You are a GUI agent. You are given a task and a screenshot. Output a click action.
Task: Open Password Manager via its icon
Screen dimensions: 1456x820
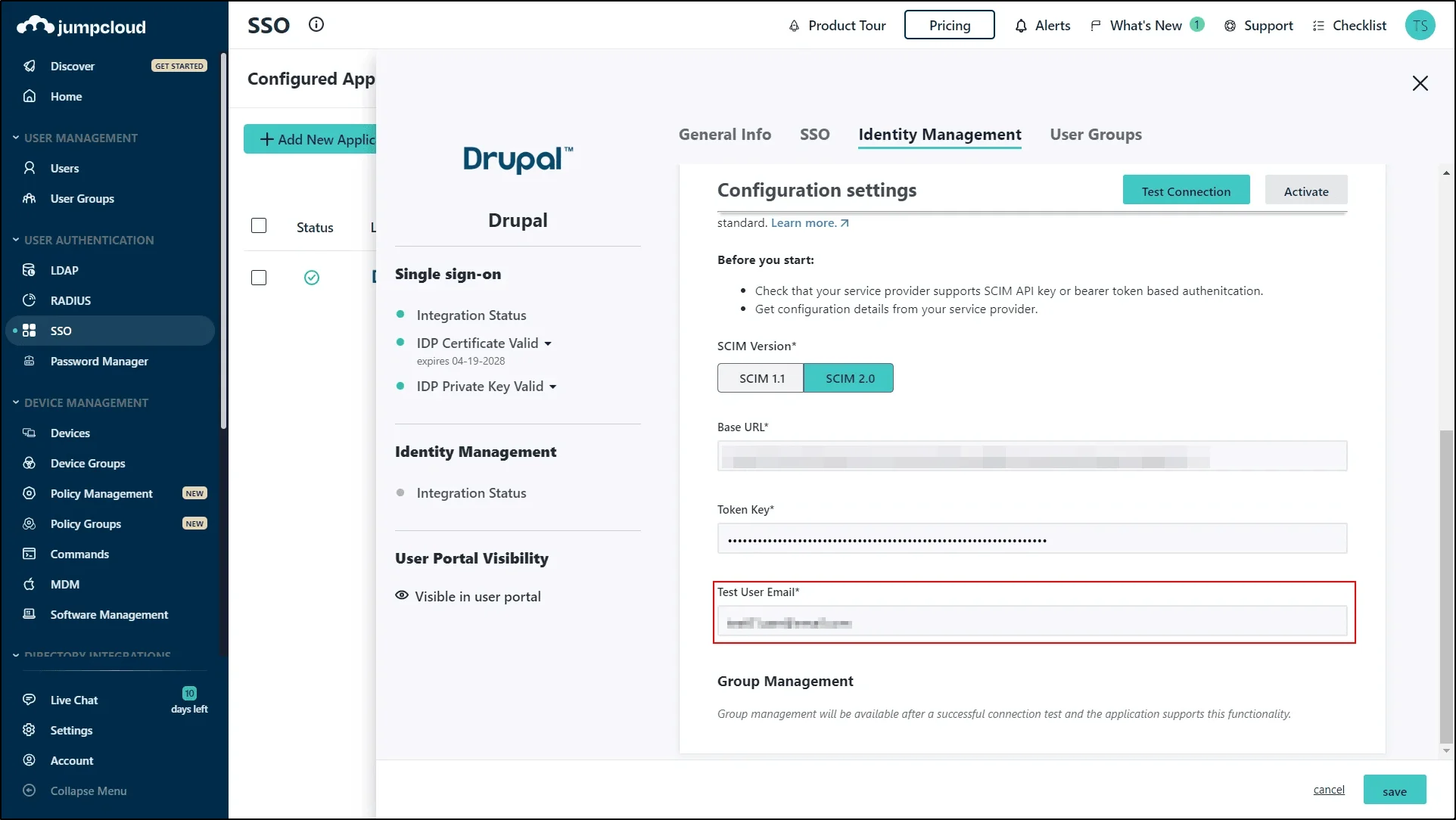(x=30, y=361)
